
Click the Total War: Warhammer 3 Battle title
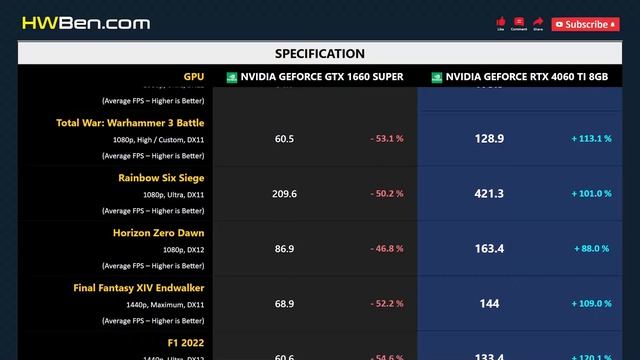[130, 123]
